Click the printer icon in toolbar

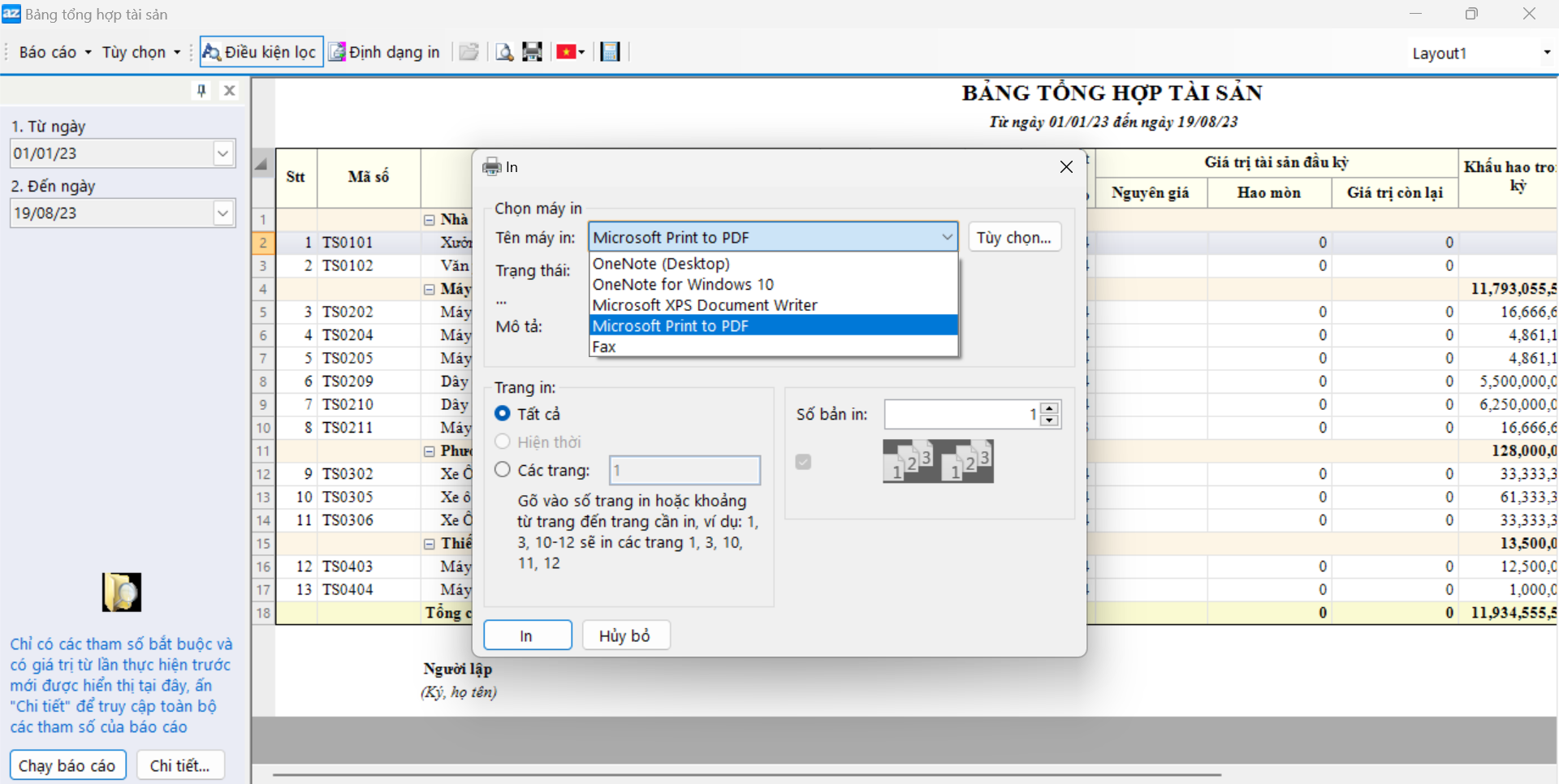click(x=532, y=52)
